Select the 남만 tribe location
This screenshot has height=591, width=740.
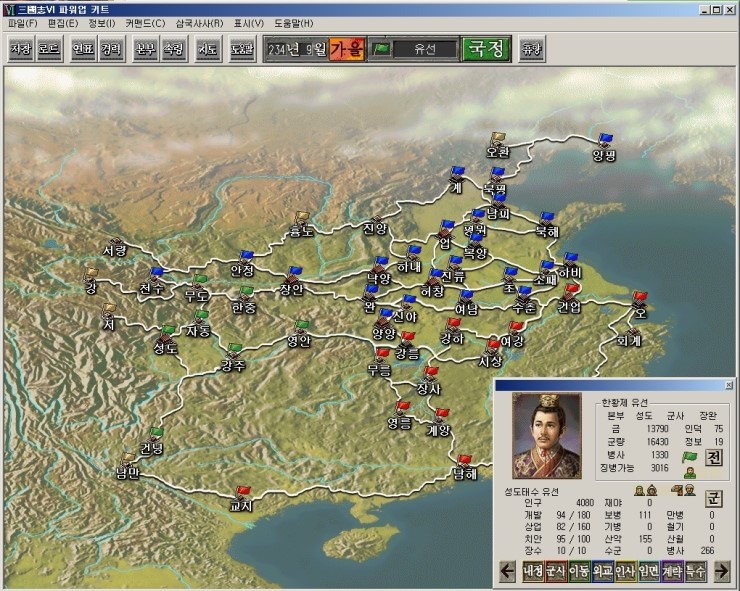click(128, 466)
